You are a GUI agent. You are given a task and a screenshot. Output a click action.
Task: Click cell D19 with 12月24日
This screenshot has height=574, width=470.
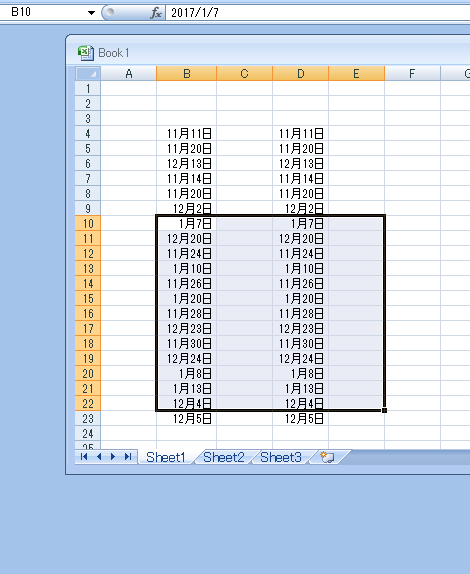(x=301, y=359)
